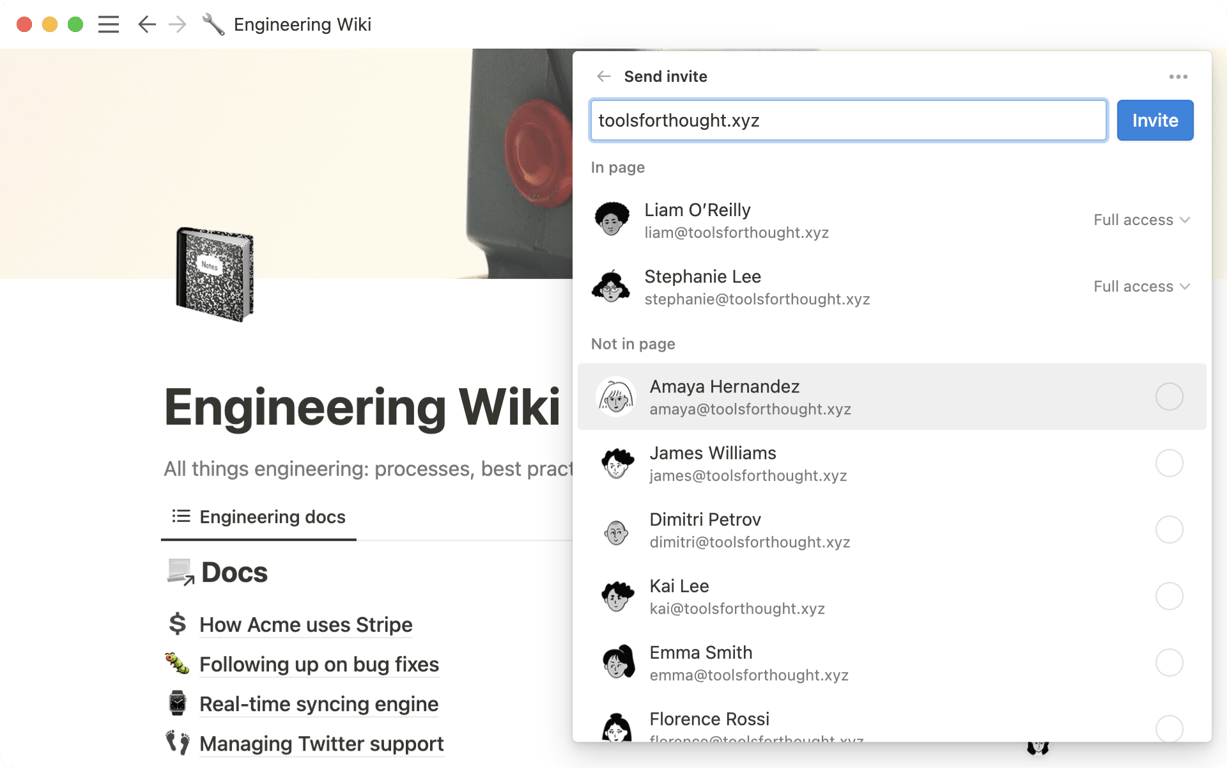Screen dimensions: 1227x768
Task: Open the sidebar hamburger menu
Action: tap(108, 24)
